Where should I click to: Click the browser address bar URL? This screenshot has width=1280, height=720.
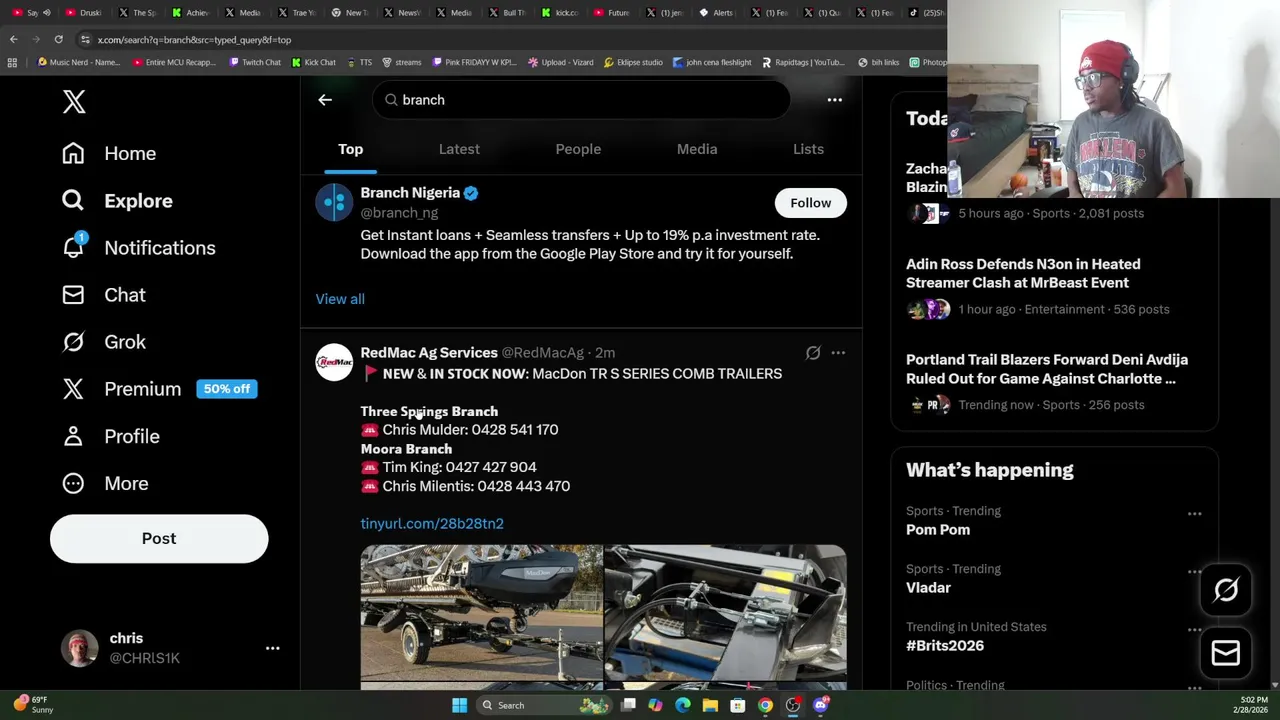(194, 40)
